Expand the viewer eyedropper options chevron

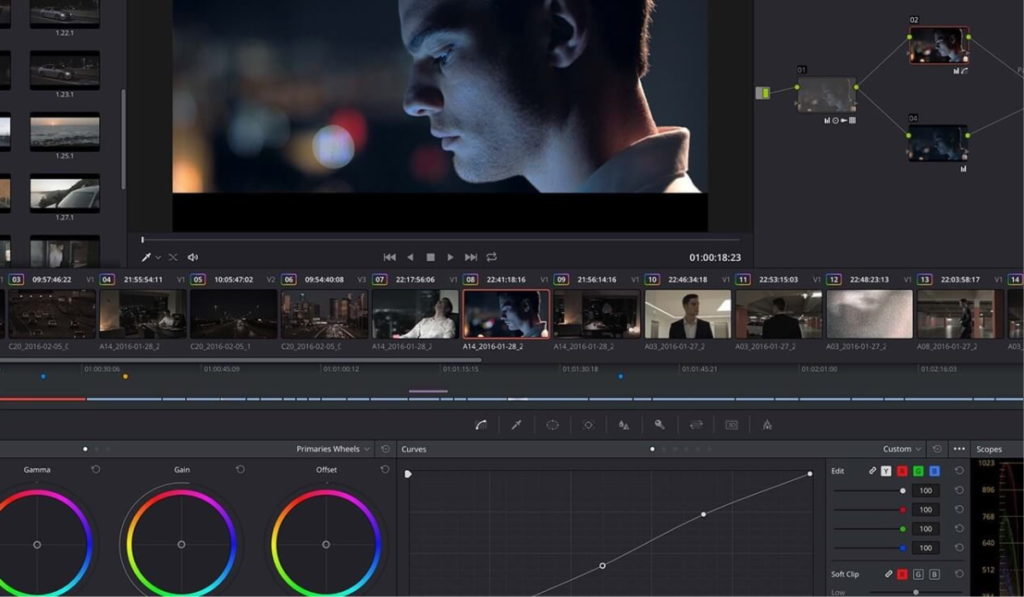point(158,258)
